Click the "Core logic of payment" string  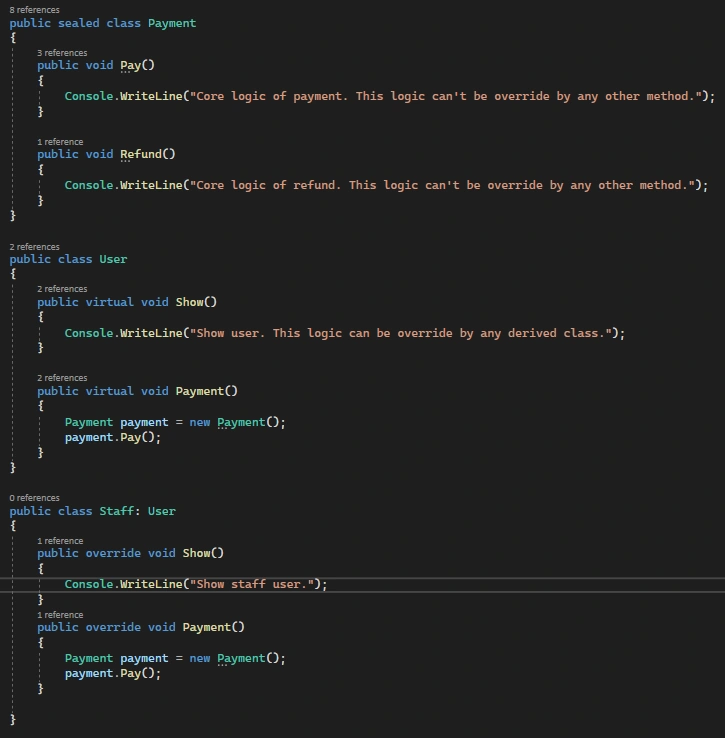tap(445, 96)
